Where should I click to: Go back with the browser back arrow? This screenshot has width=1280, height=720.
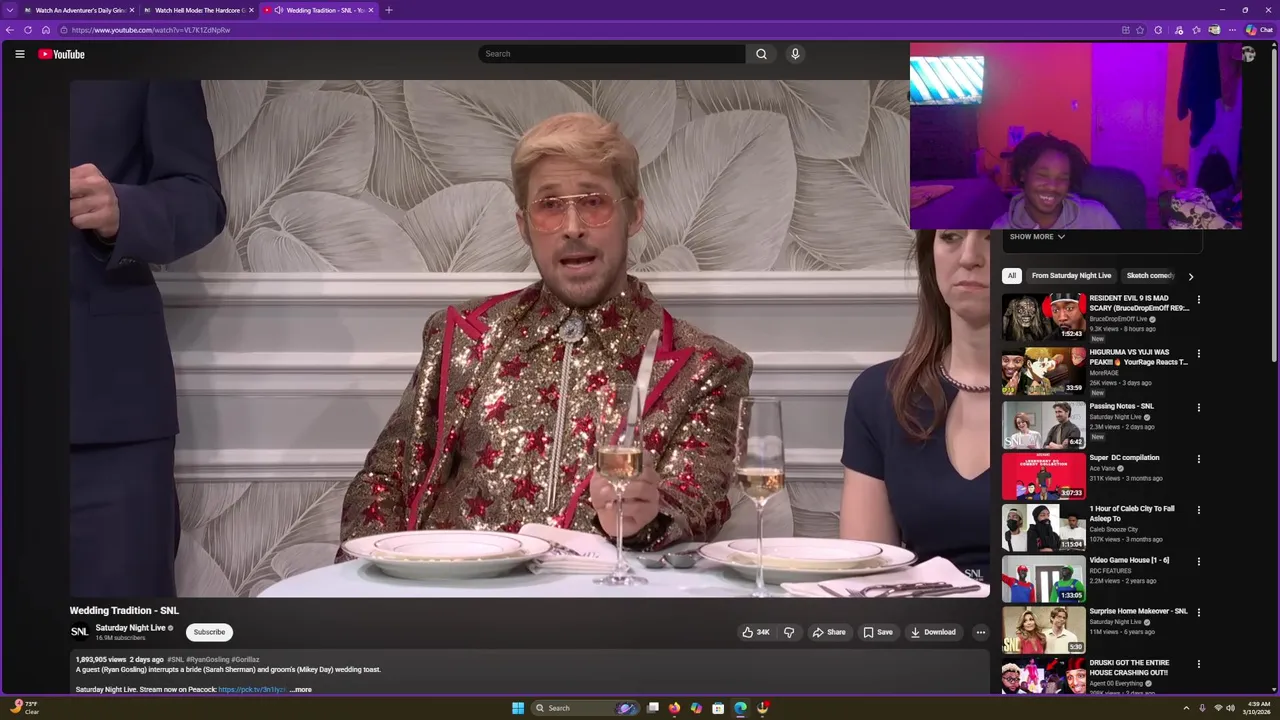click(10, 30)
